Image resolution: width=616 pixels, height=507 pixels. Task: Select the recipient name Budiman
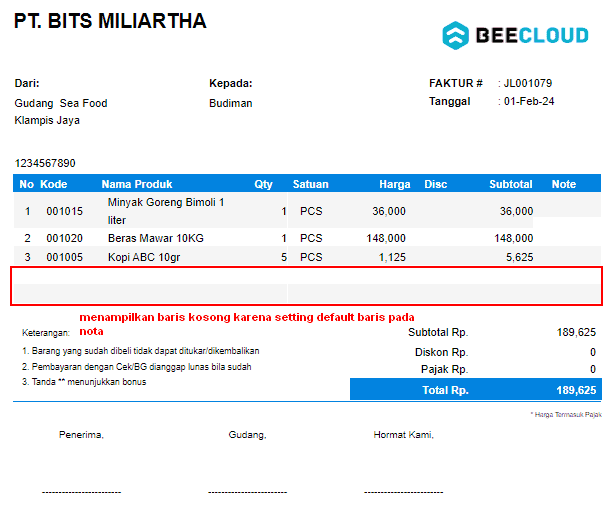[231, 103]
